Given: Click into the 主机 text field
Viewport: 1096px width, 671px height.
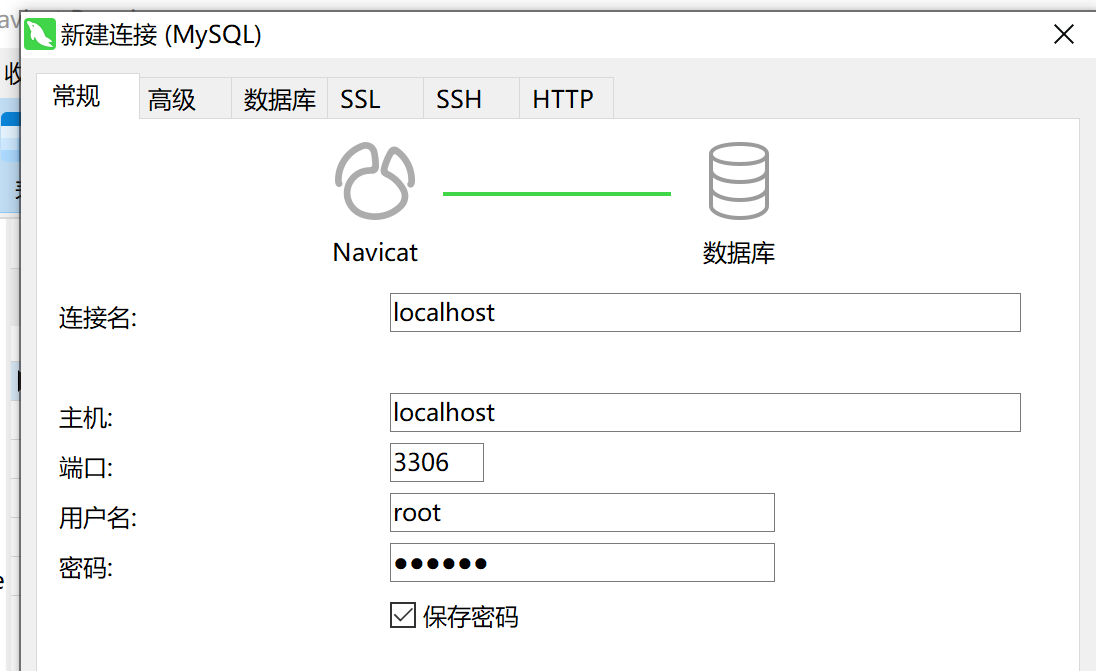Looking at the screenshot, I should tap(704, 412).
